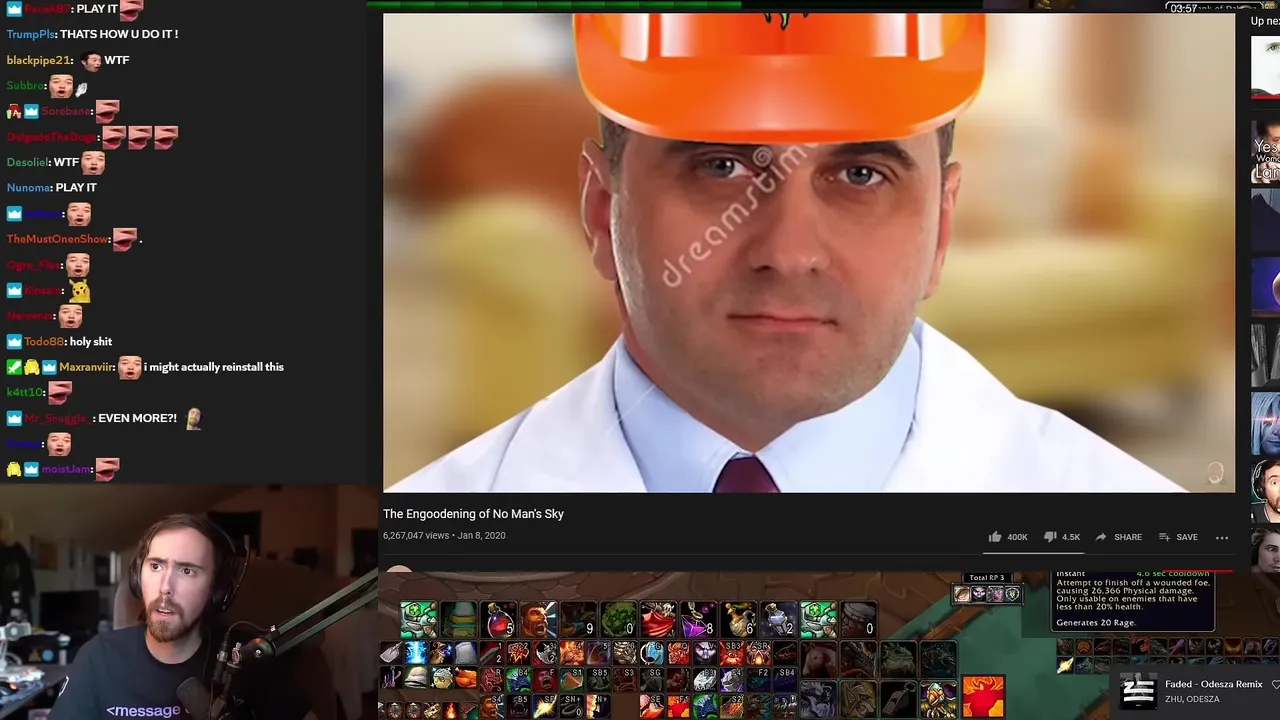Use the red health potion with count 5
The image size is (1280, 720).
coord(499,619)
